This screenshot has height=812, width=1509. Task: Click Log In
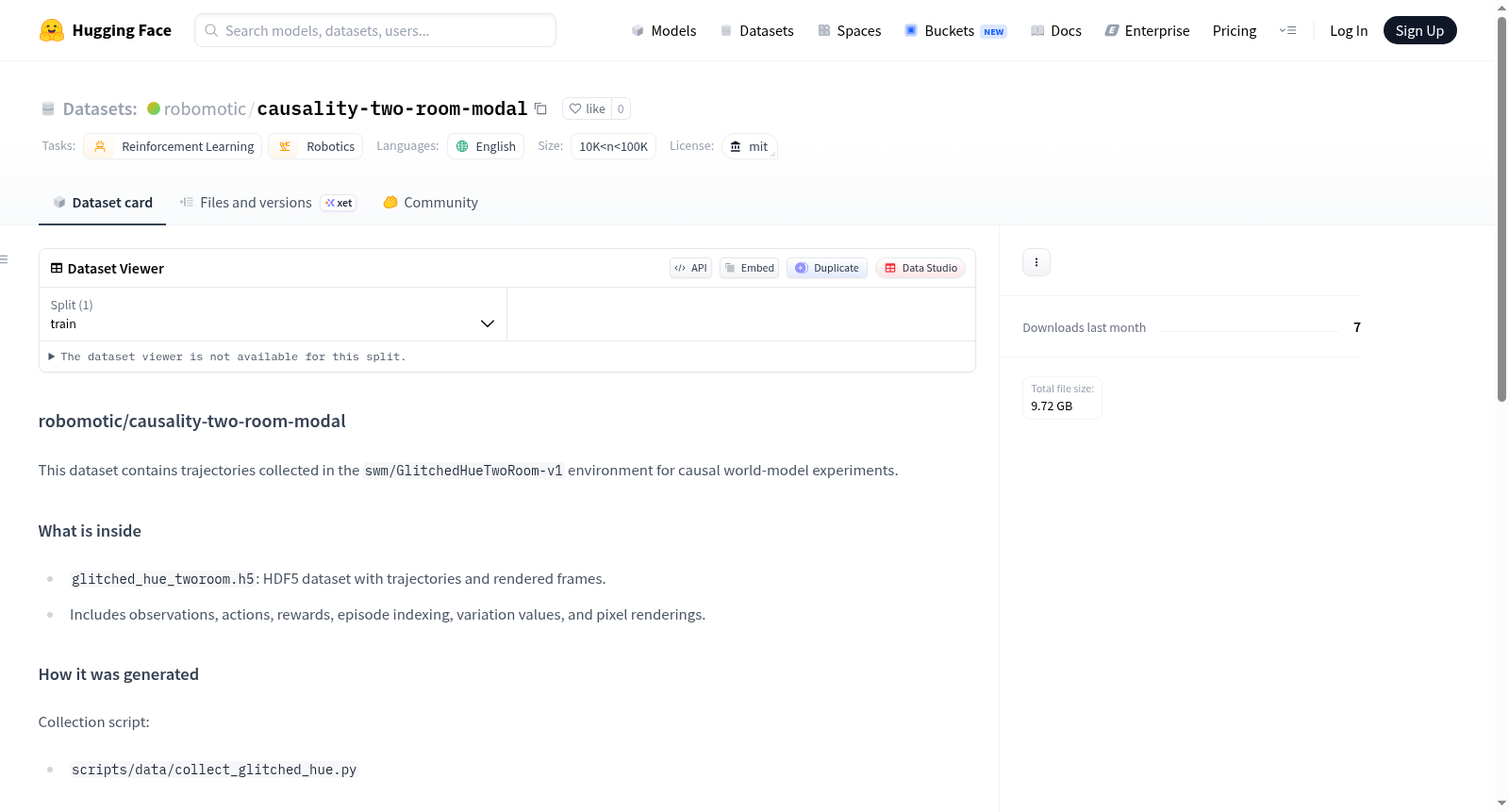[1349, 30]
